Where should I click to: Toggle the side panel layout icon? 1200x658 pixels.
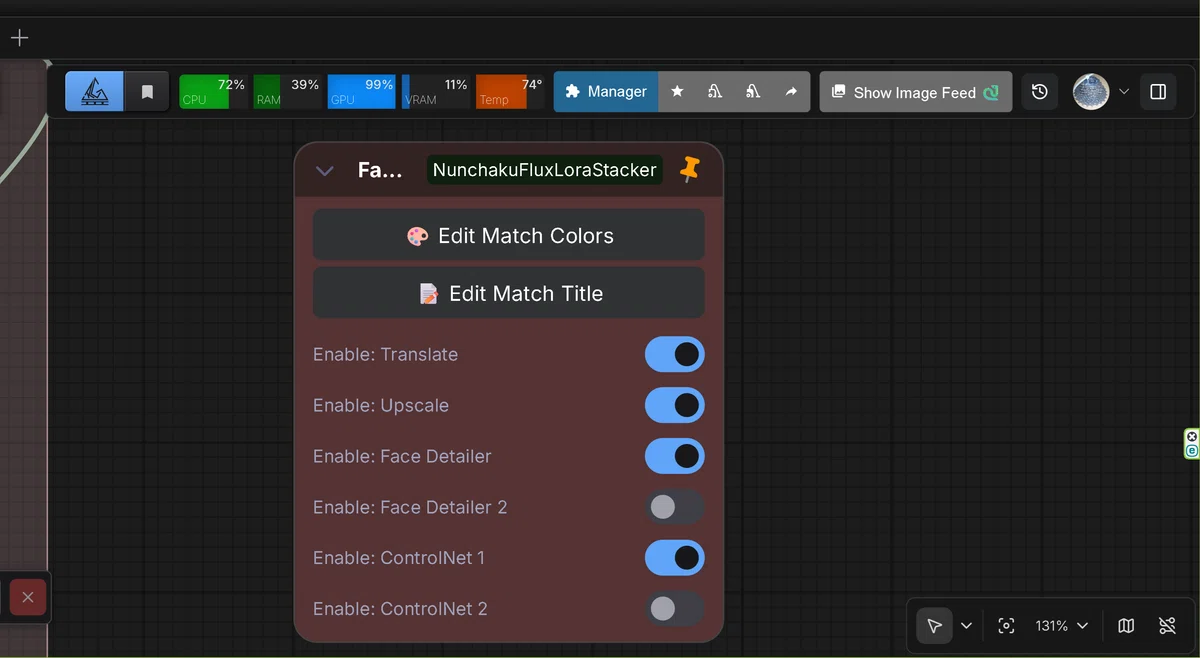tap(1158, 92)
